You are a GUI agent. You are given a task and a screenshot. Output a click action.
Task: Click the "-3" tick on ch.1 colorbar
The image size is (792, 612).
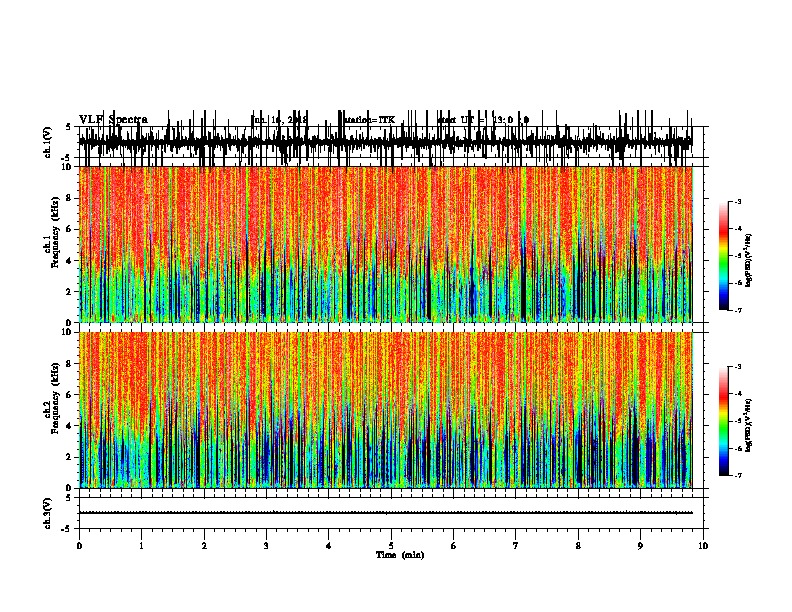(737, 201)
